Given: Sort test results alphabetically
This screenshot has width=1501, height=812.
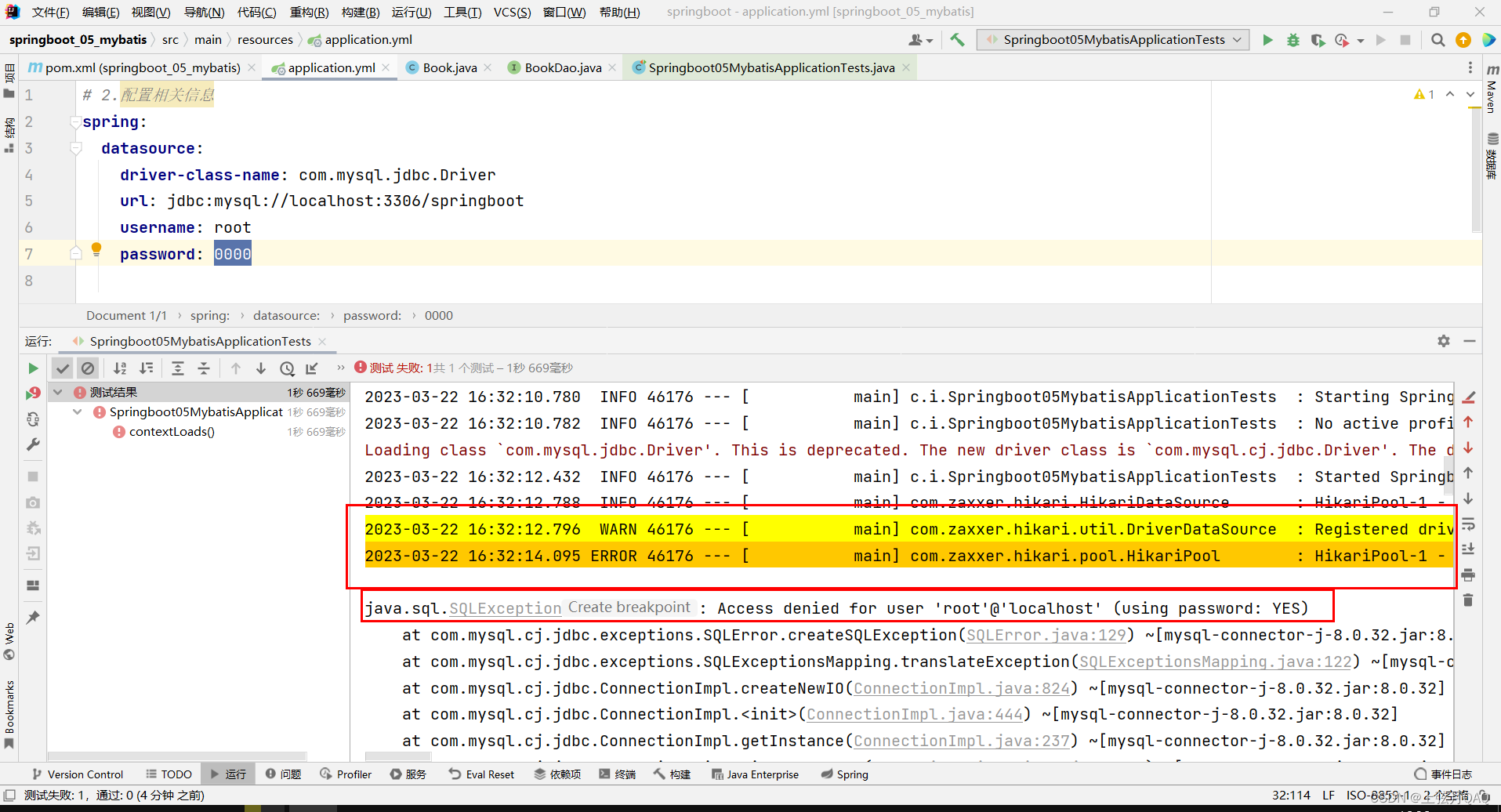Looking at the screenshot, I should (x=119, y=368).
